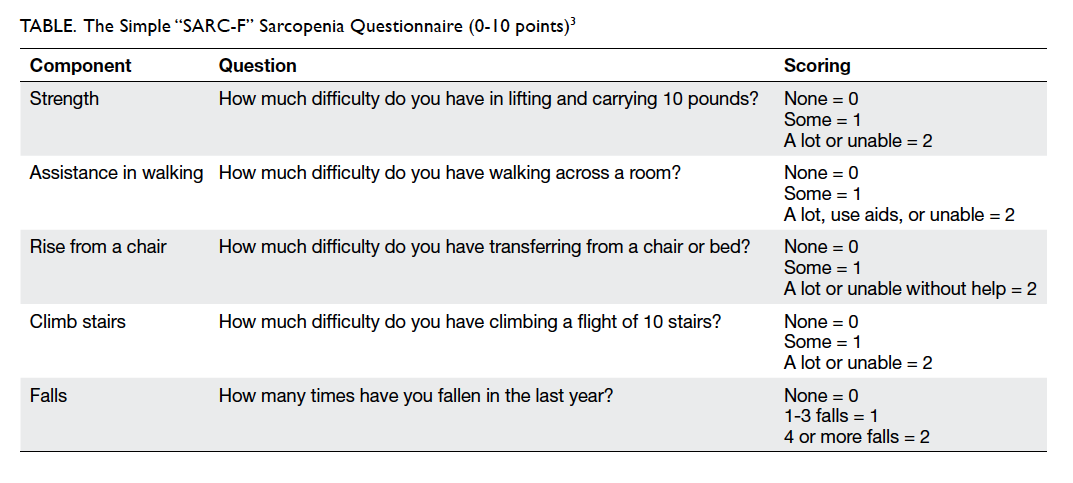The width and height of the screenshot is (1073, 483).
Task: Click the 'Assistance in walking' component
Action: point(116,173)
